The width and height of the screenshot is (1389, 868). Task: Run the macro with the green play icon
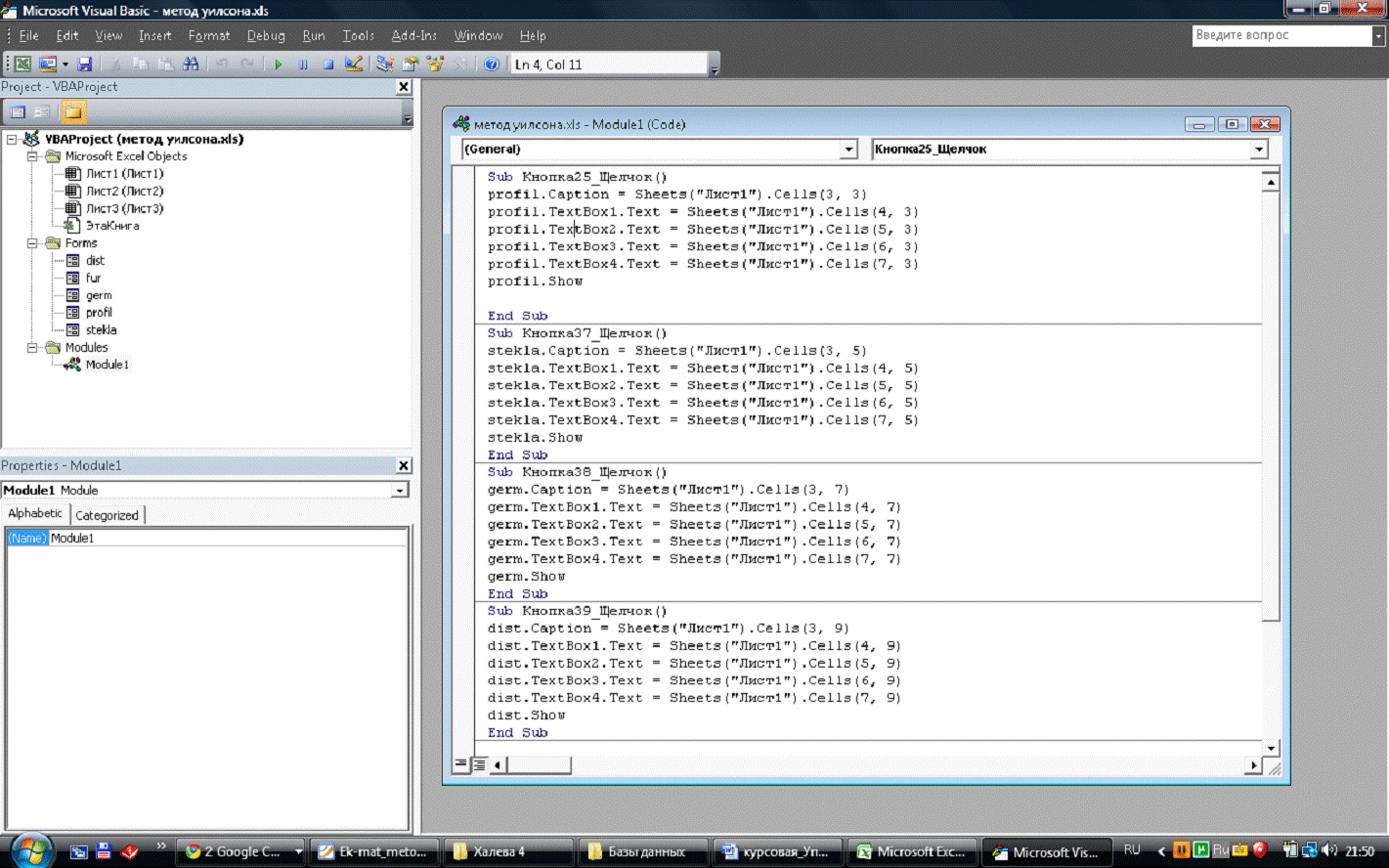(x=278, y=65)
